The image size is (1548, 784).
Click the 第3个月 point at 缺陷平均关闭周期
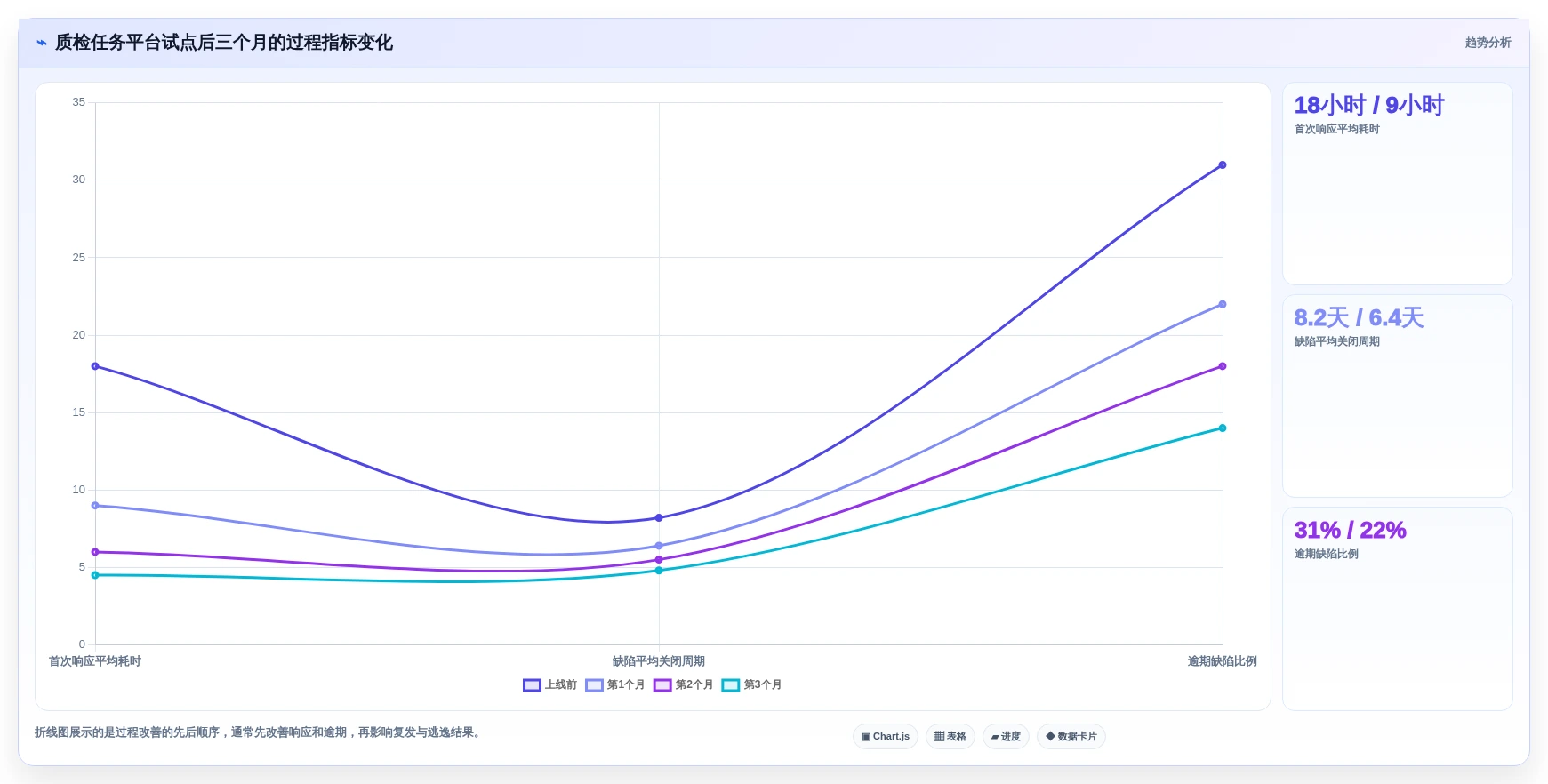659,571
